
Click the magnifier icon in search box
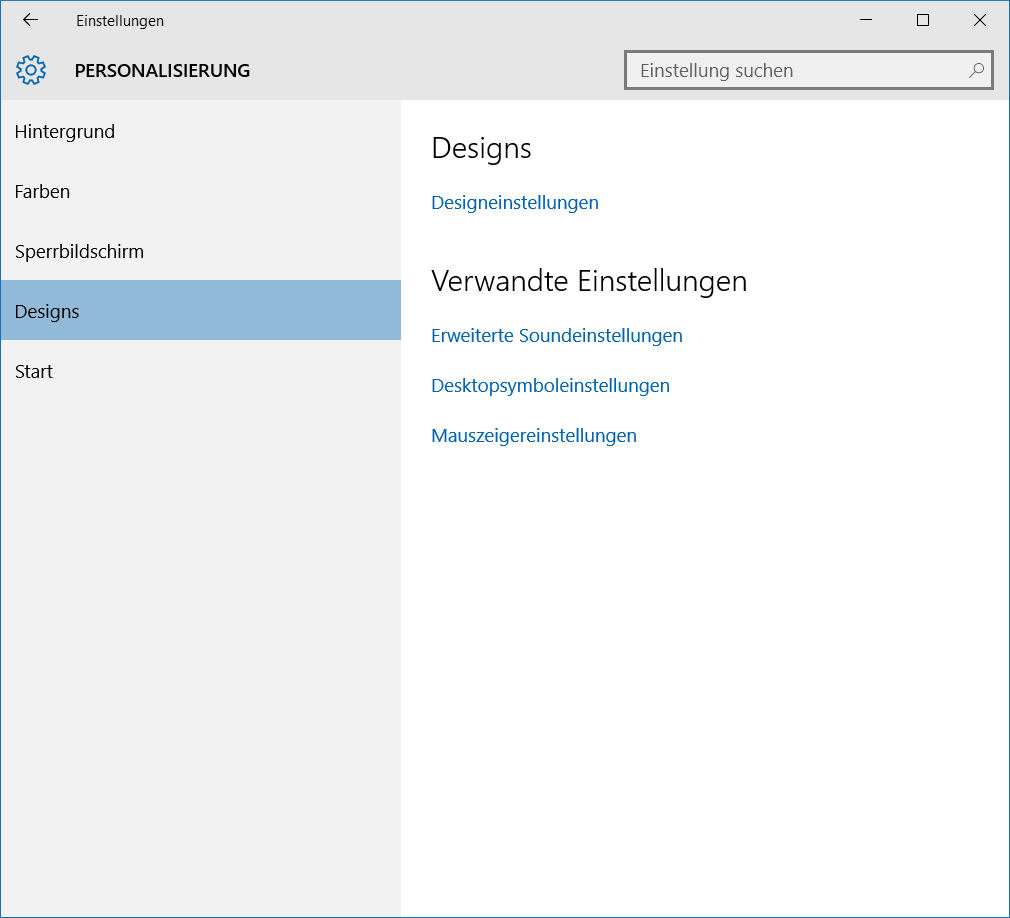coord(976,70)
